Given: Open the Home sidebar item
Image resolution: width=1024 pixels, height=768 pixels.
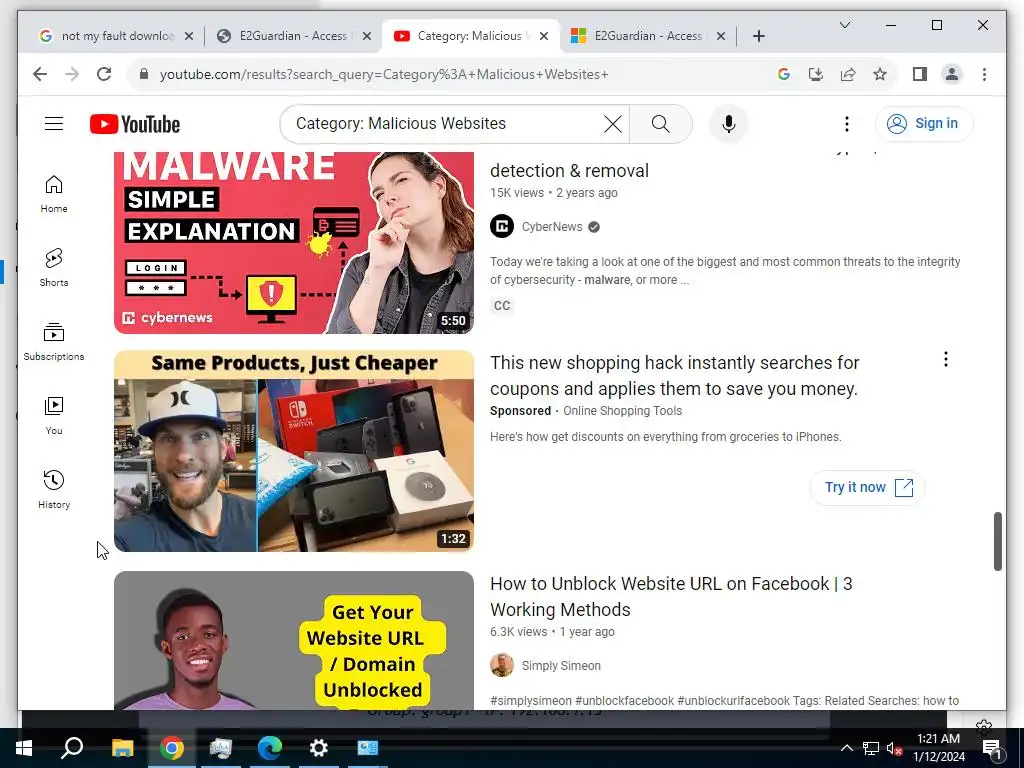Looking at the screenshot, I should point(54,194).
